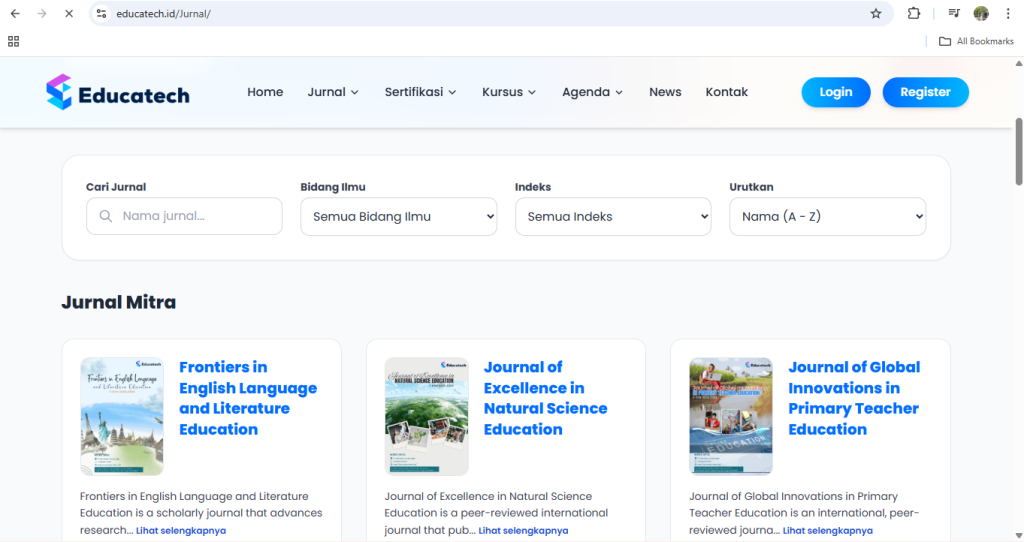Open the browser extensions puzzle icon
This screenshot has width=1024, height=542.
[913, 14]
